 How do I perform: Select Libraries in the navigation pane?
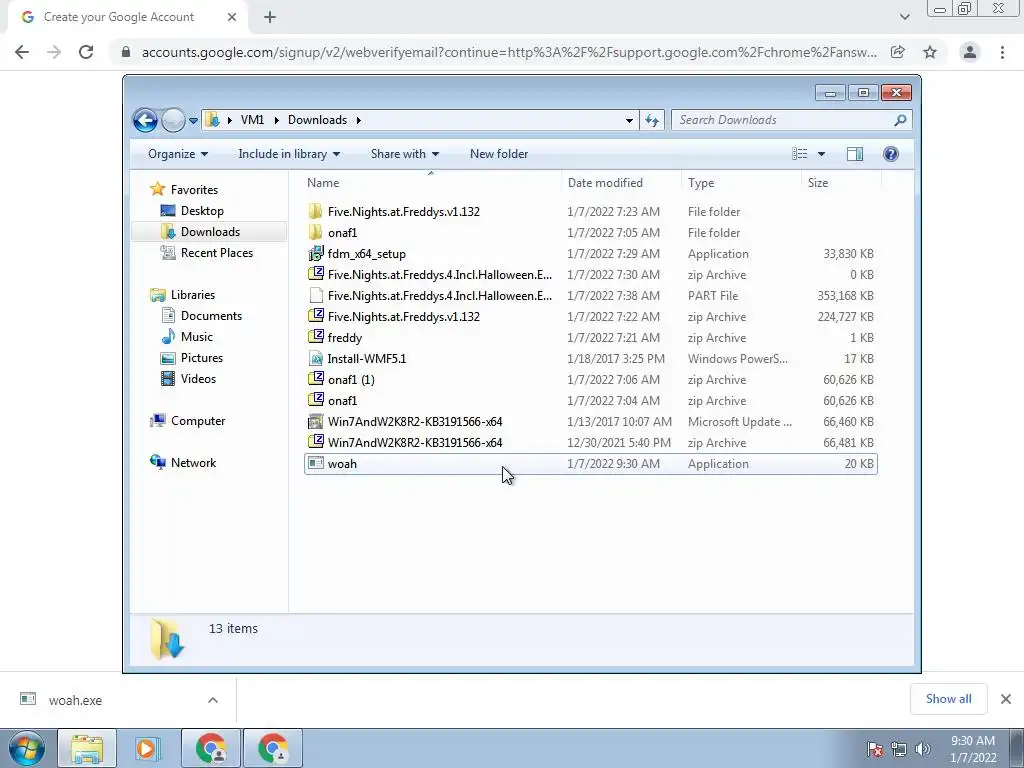193,295
